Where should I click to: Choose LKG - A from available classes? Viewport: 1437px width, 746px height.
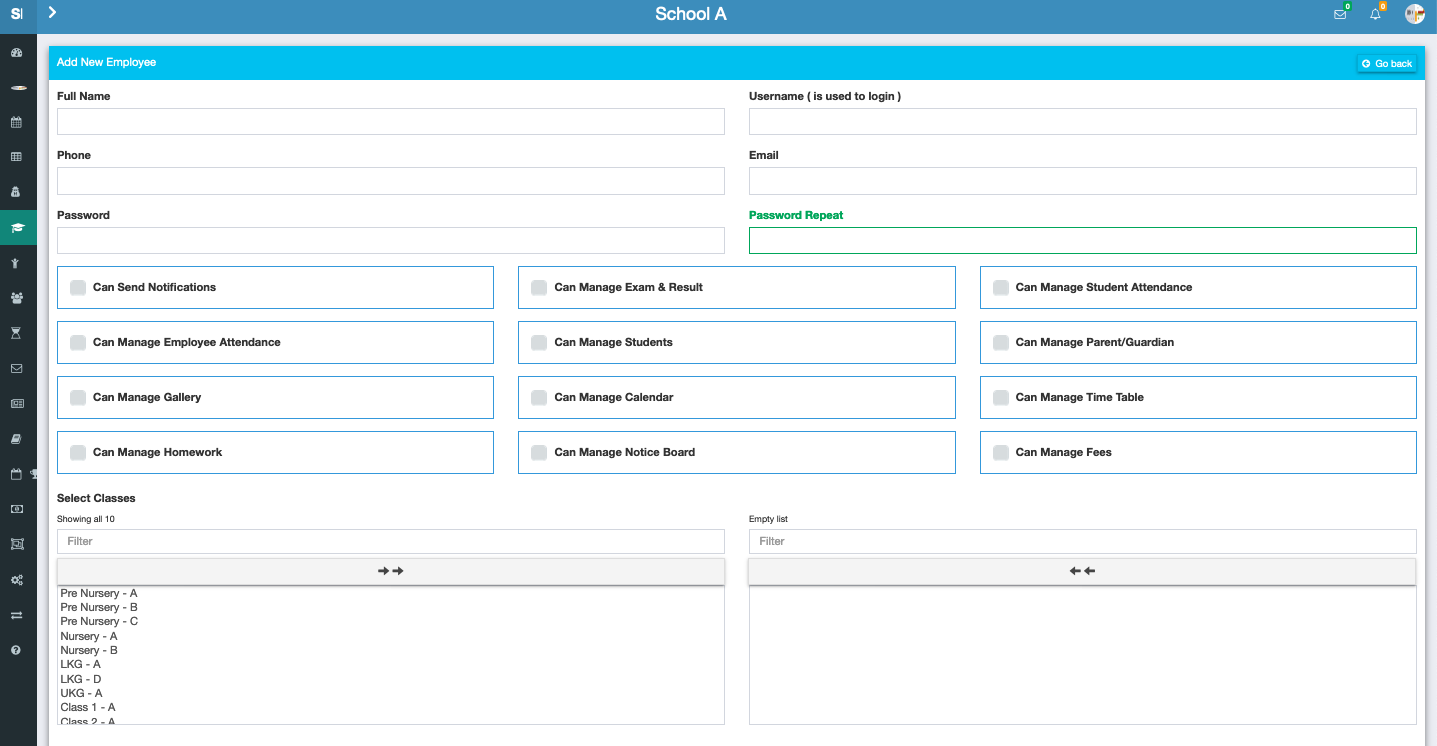click(x=80, y=664)
